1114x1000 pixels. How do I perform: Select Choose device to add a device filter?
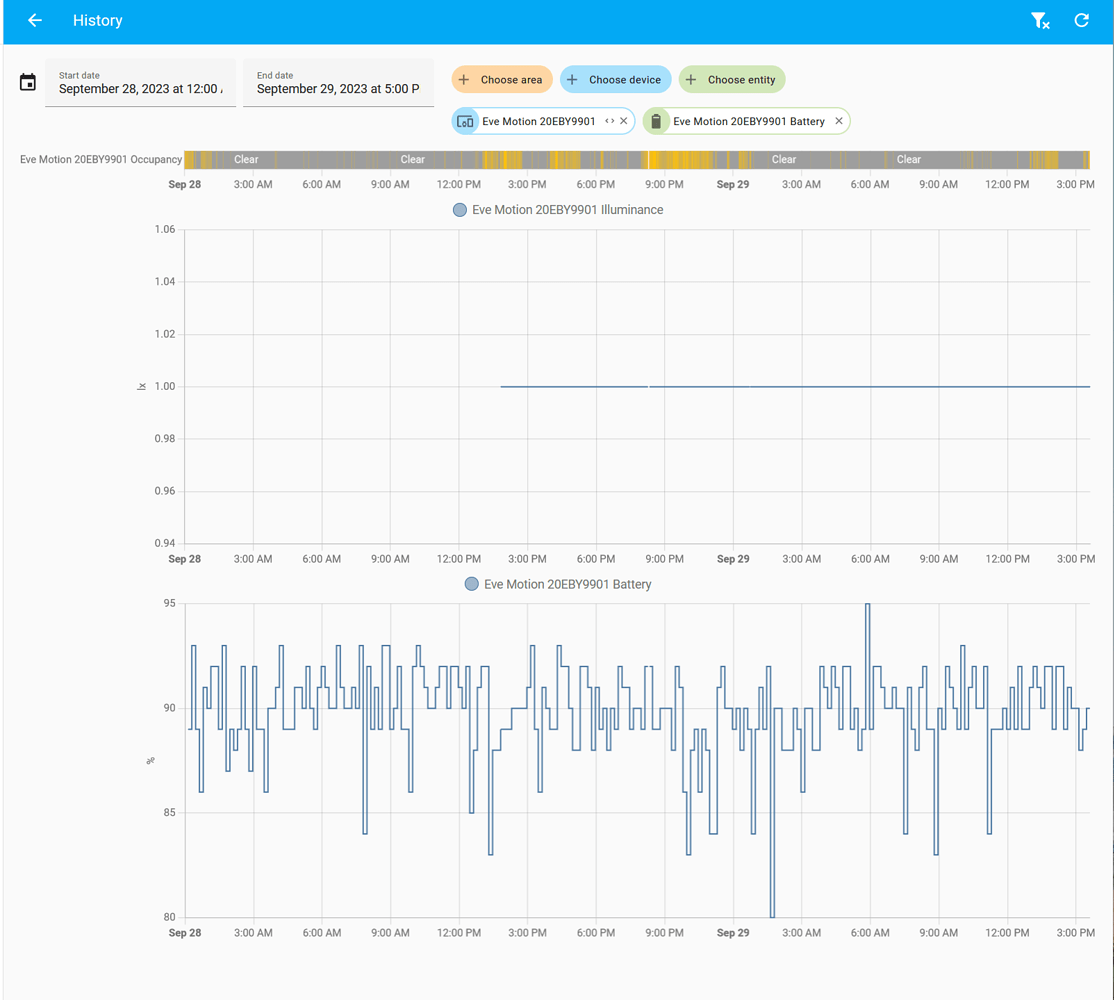[x=615, y=79]
